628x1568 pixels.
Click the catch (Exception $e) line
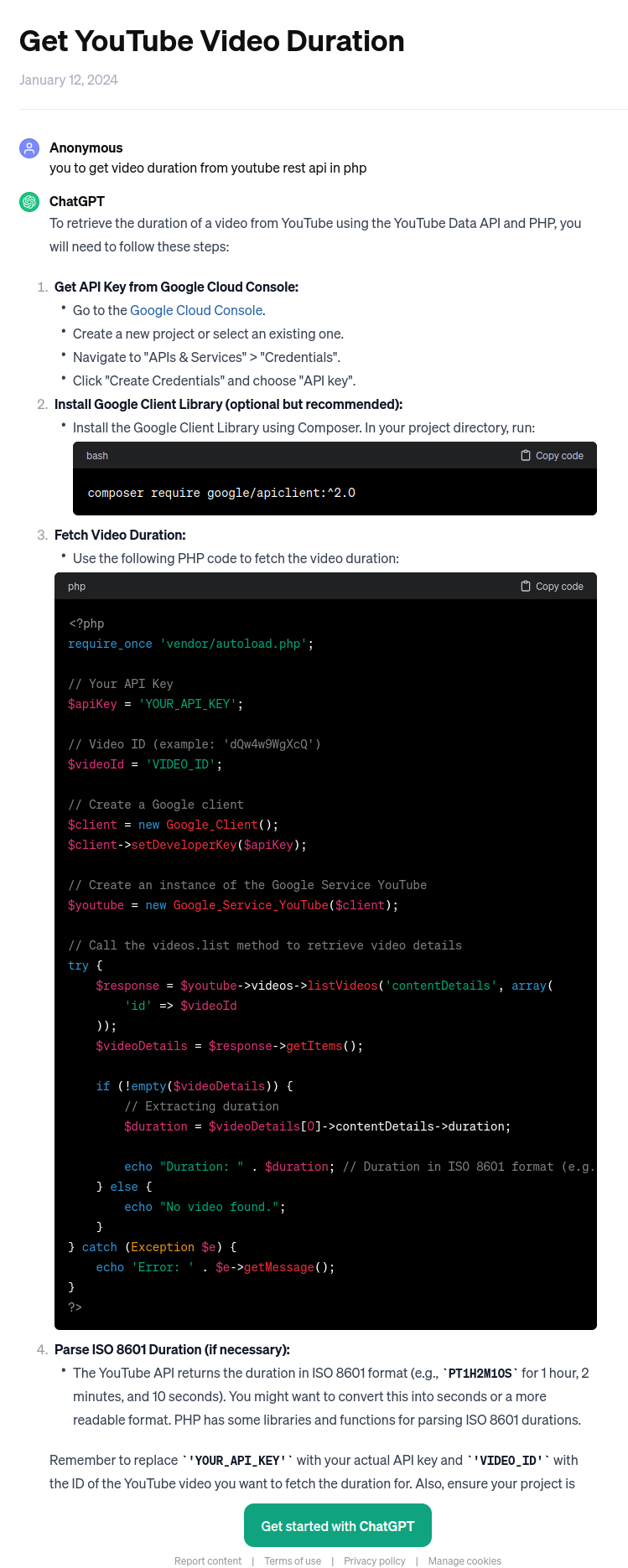153,1247
